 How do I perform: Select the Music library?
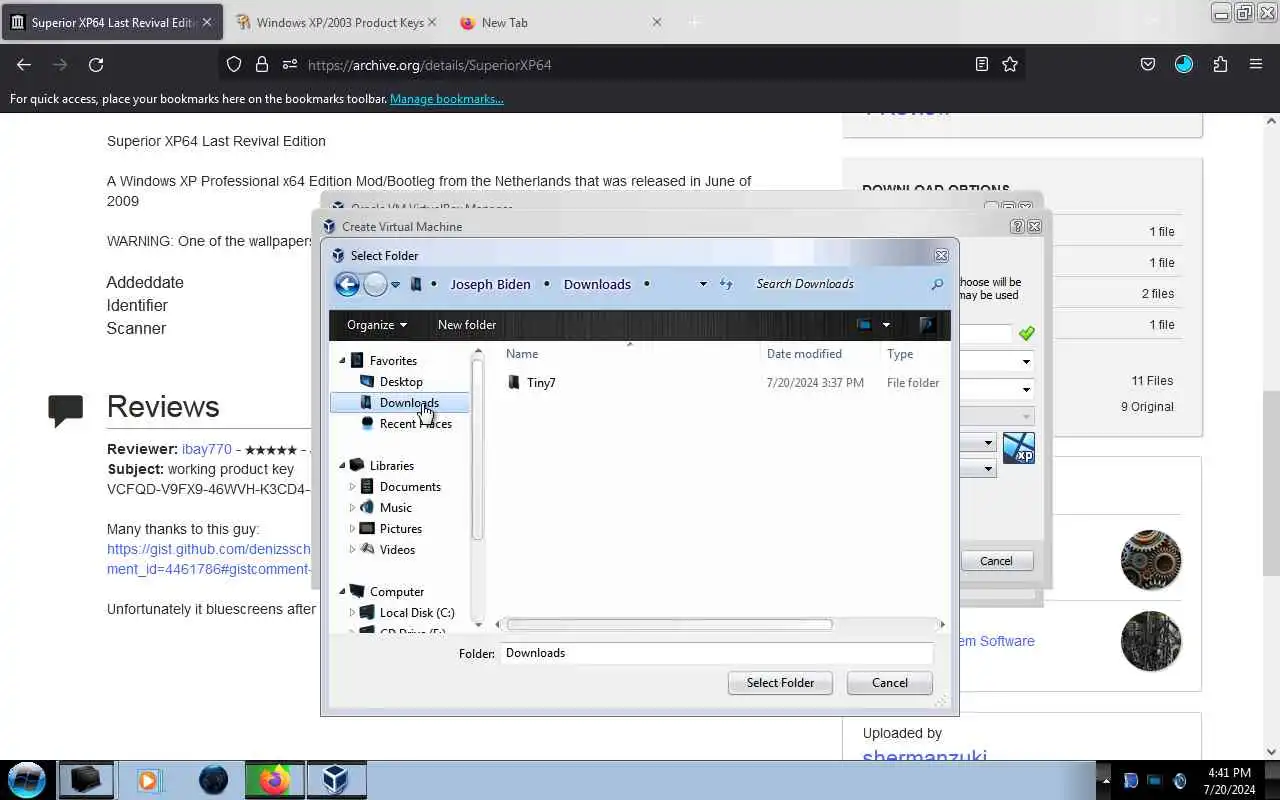pos(396,508)
